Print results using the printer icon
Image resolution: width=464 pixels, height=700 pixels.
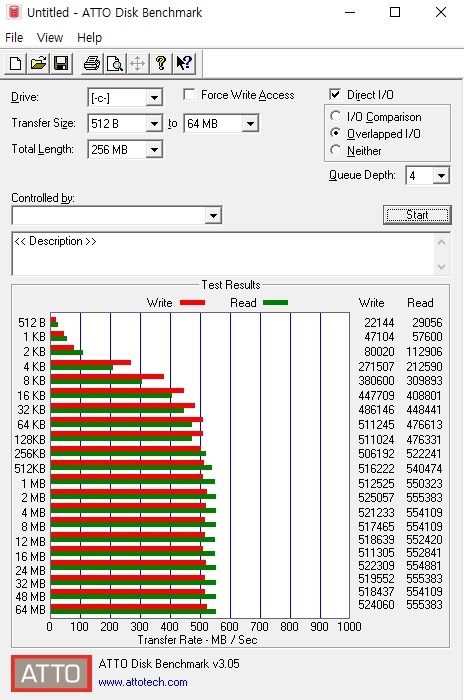coord(92,63)
